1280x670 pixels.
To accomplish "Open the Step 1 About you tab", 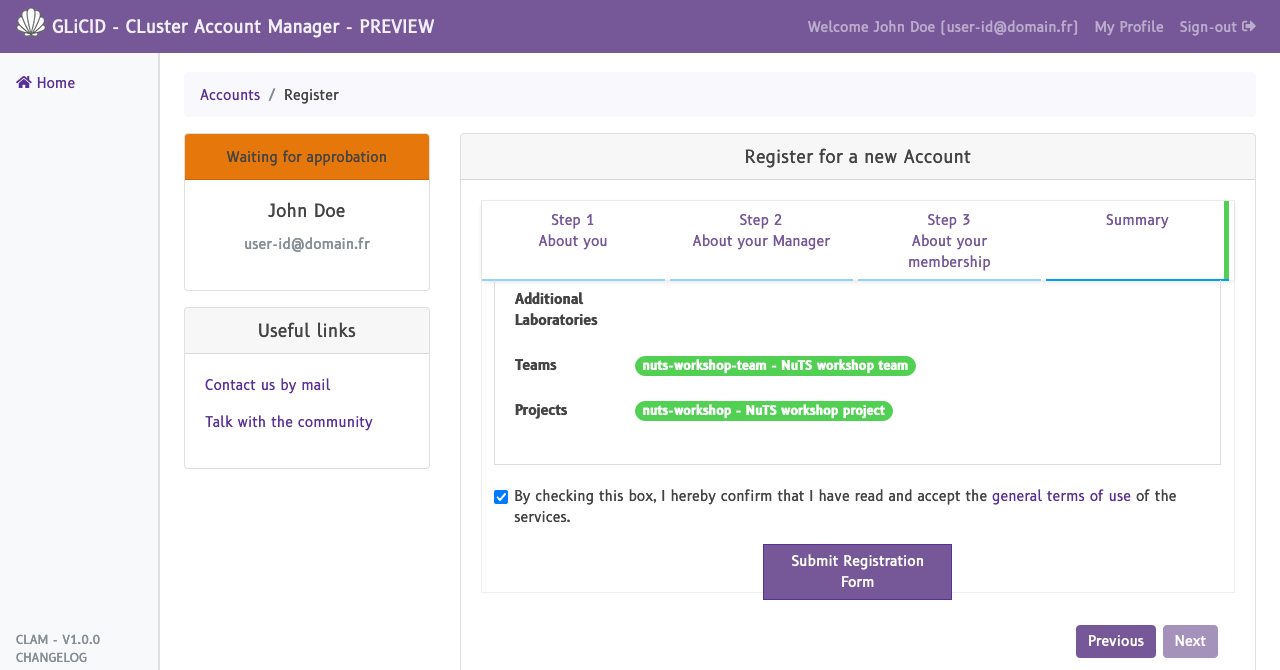I will pyautogui.click(x=573, y=231).
